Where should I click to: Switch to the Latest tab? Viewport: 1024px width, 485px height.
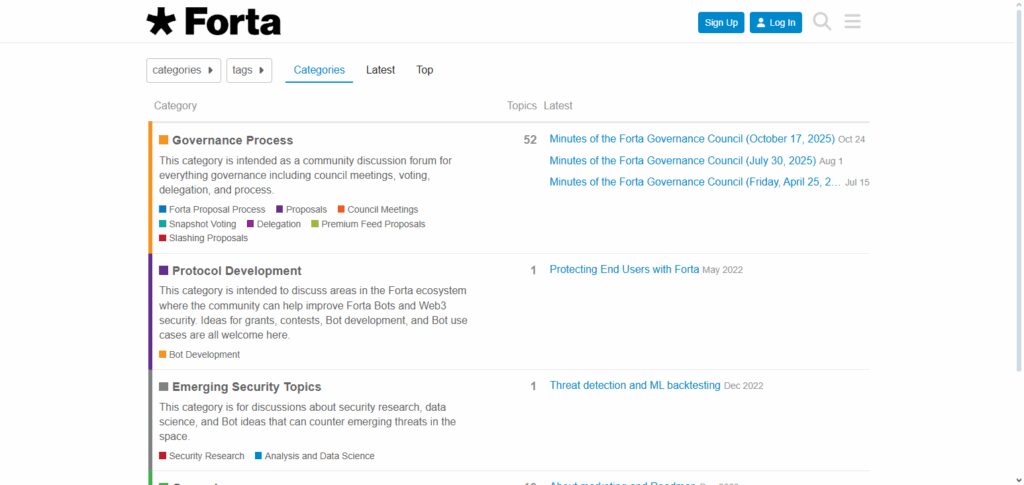pos(380,70)
